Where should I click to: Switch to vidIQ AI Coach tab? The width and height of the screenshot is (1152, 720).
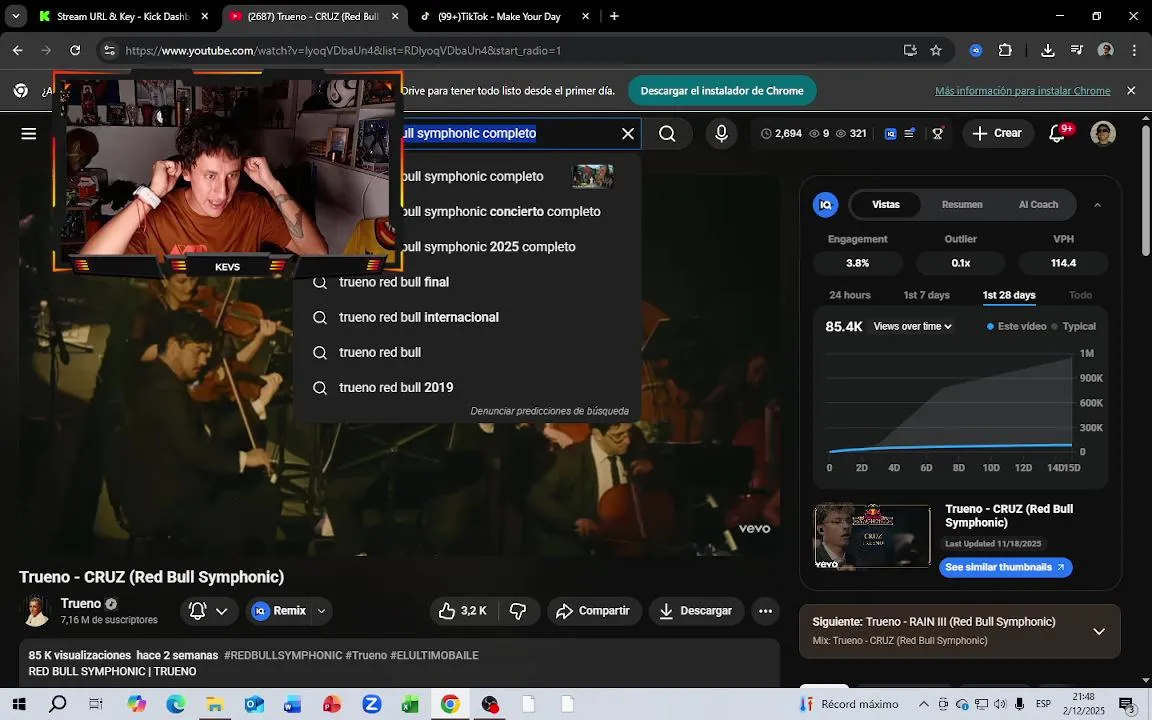pyautogui.click(x=1038, y=204)
